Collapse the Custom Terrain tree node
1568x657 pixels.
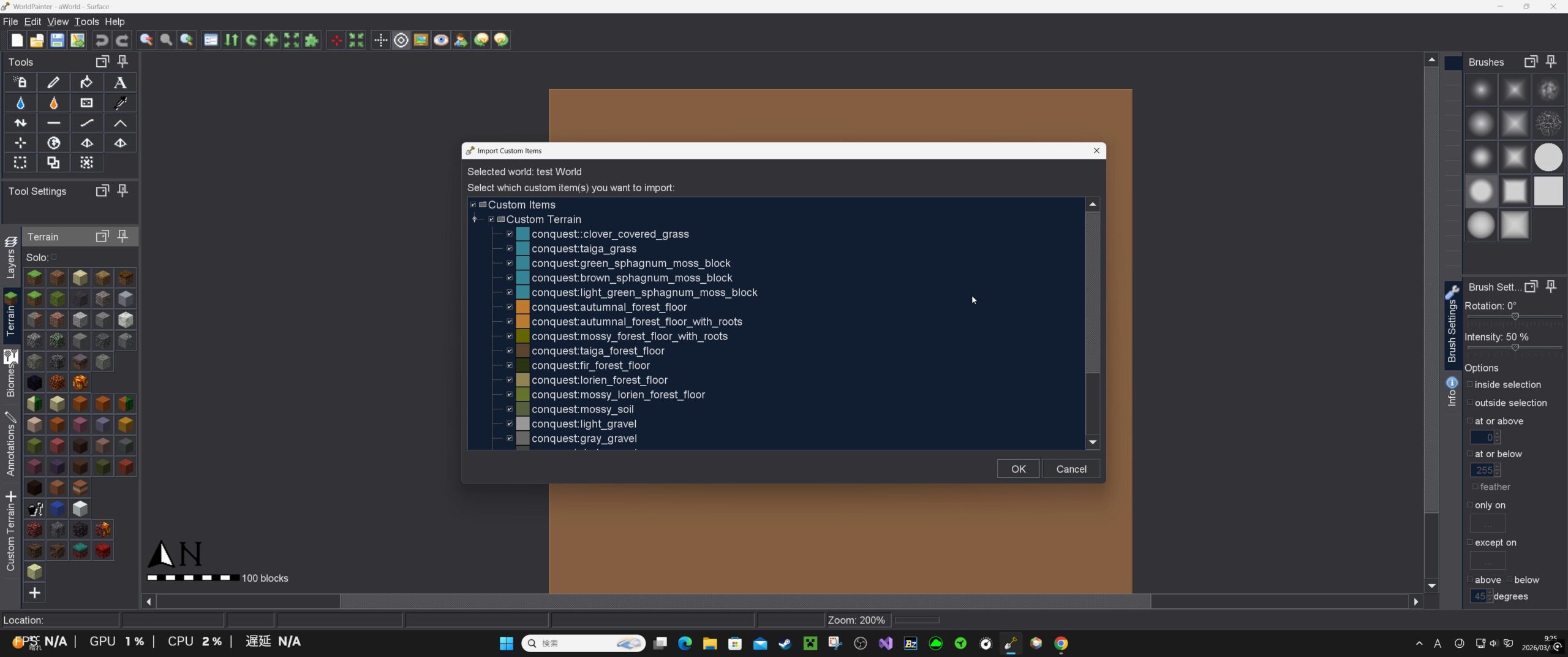pyautogui.click(x=475, y=219)
